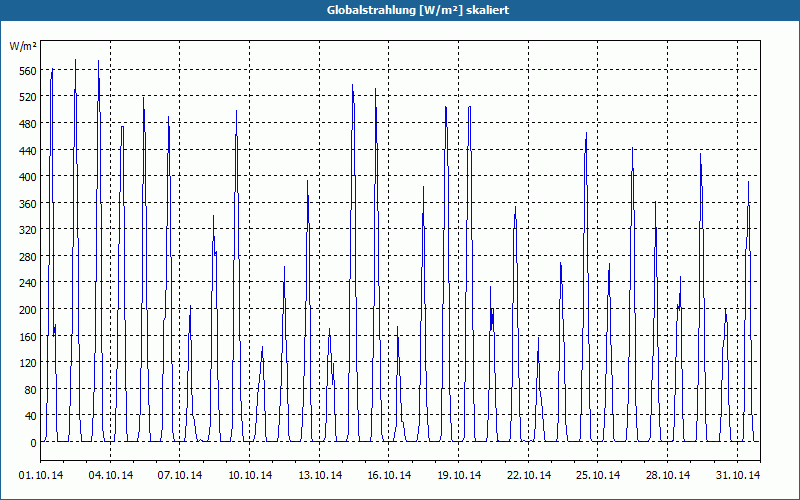The width and height of the screenshot is (800, 500).
Task: Click the date label 31.10.14
Action: pyautogui.click(x=738, y=475)
